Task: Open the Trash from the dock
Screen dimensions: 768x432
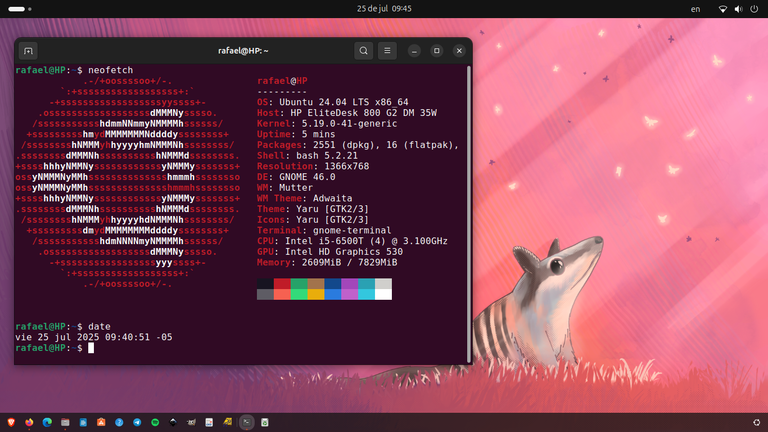Action: (x=264, y=422)
